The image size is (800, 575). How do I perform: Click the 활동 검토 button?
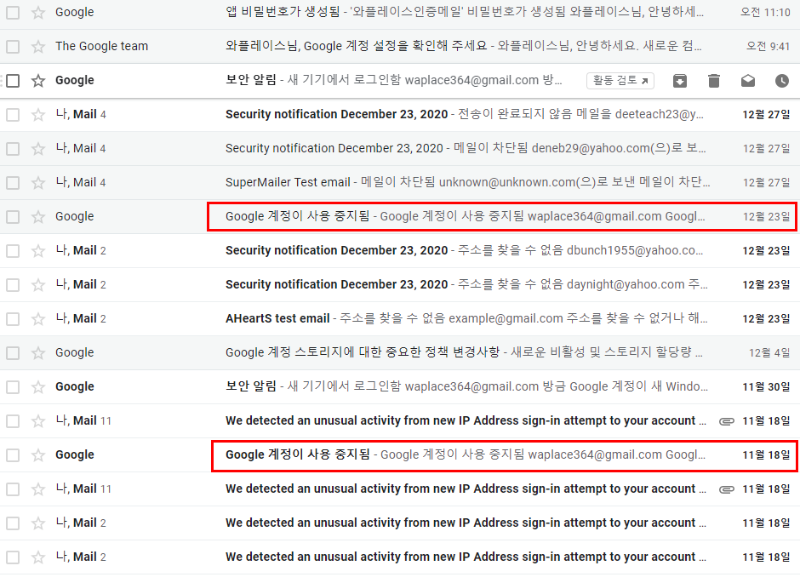pos(619,81)
